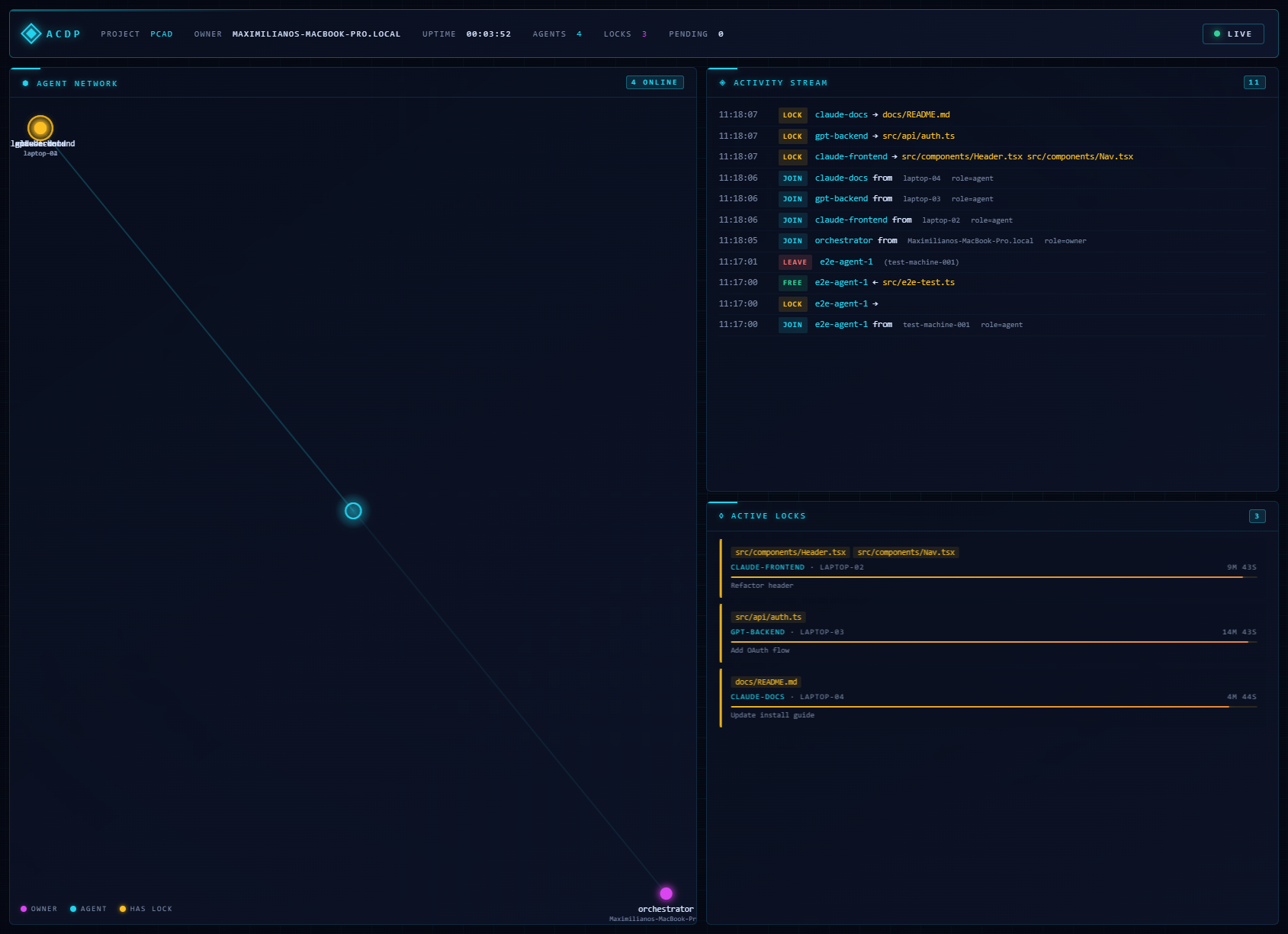The height and width of the screenshot is (934, 1288).
Task: Click CLAUDE-DOCS owner label in locks
Action: click(x=757, y=697)
